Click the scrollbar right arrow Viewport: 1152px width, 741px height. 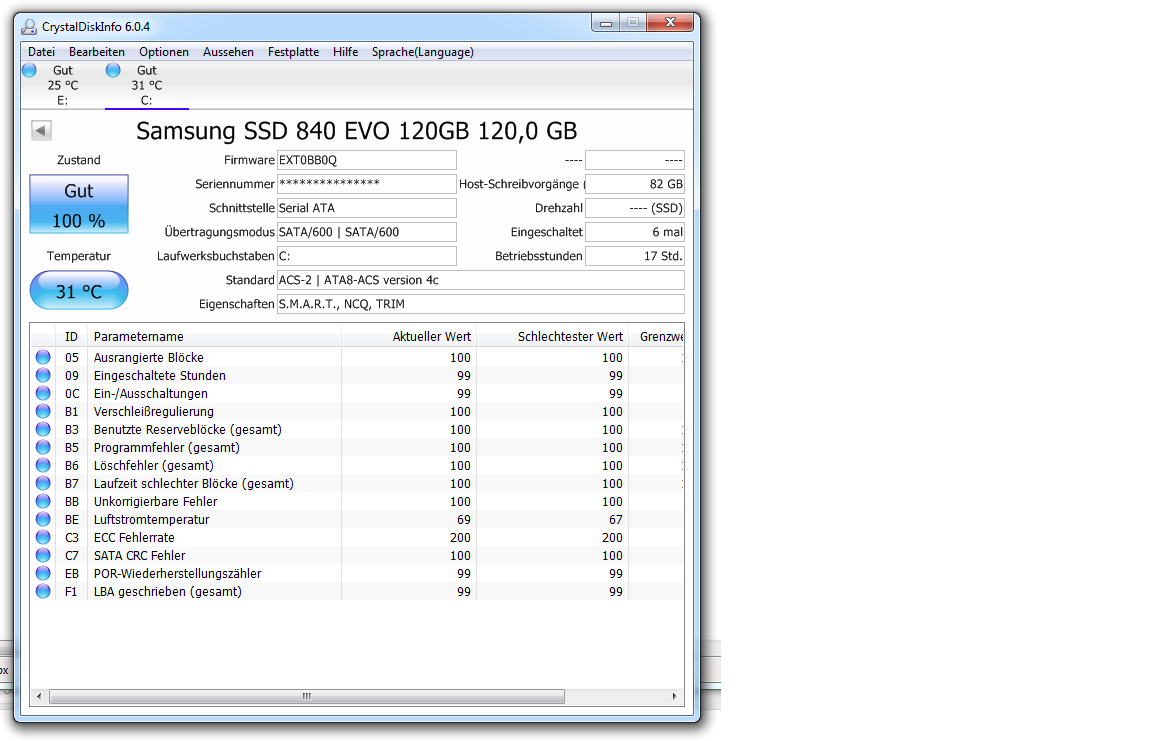(674, 696)
